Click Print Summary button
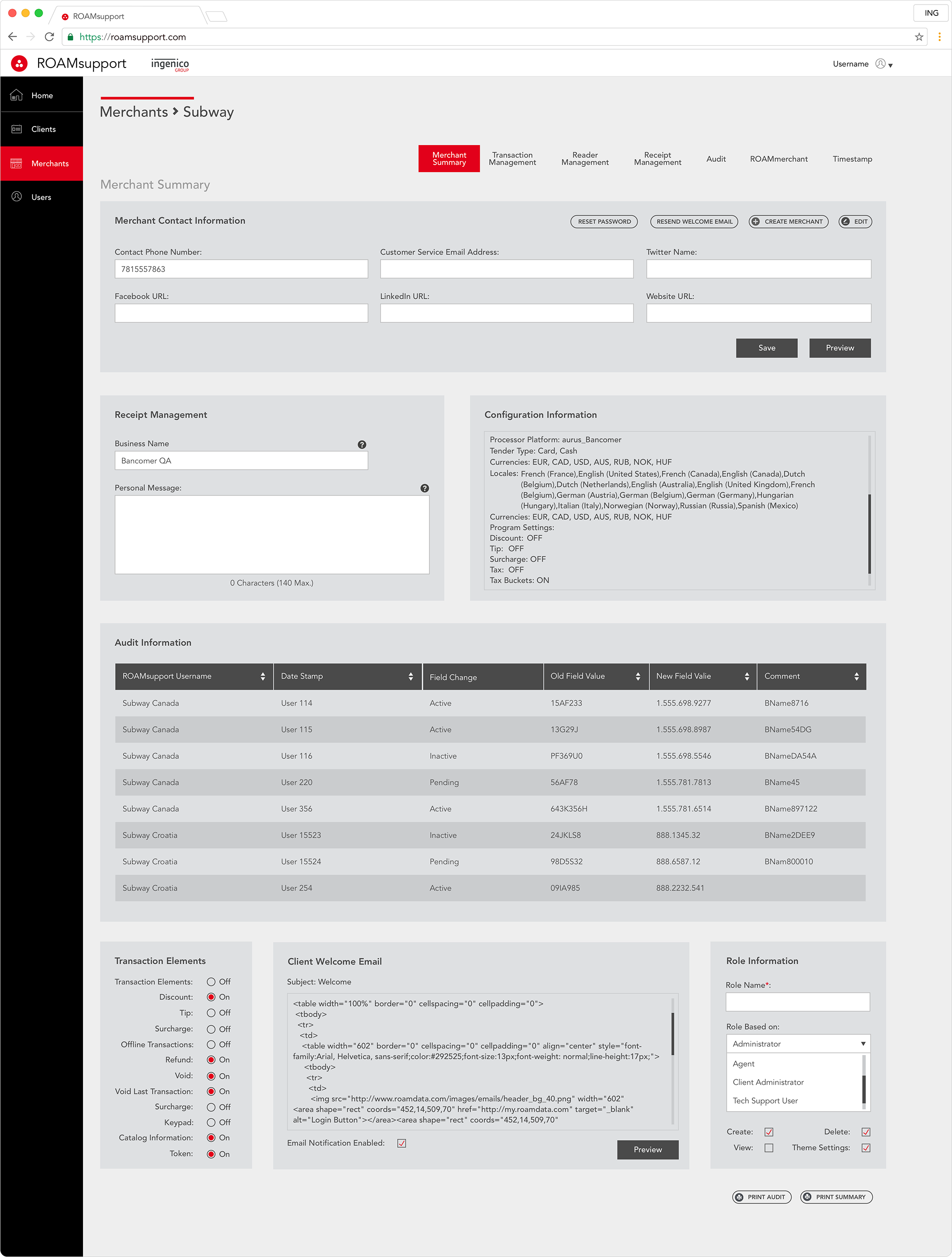The image size is (952, 1257). [x=836, y=1197]
